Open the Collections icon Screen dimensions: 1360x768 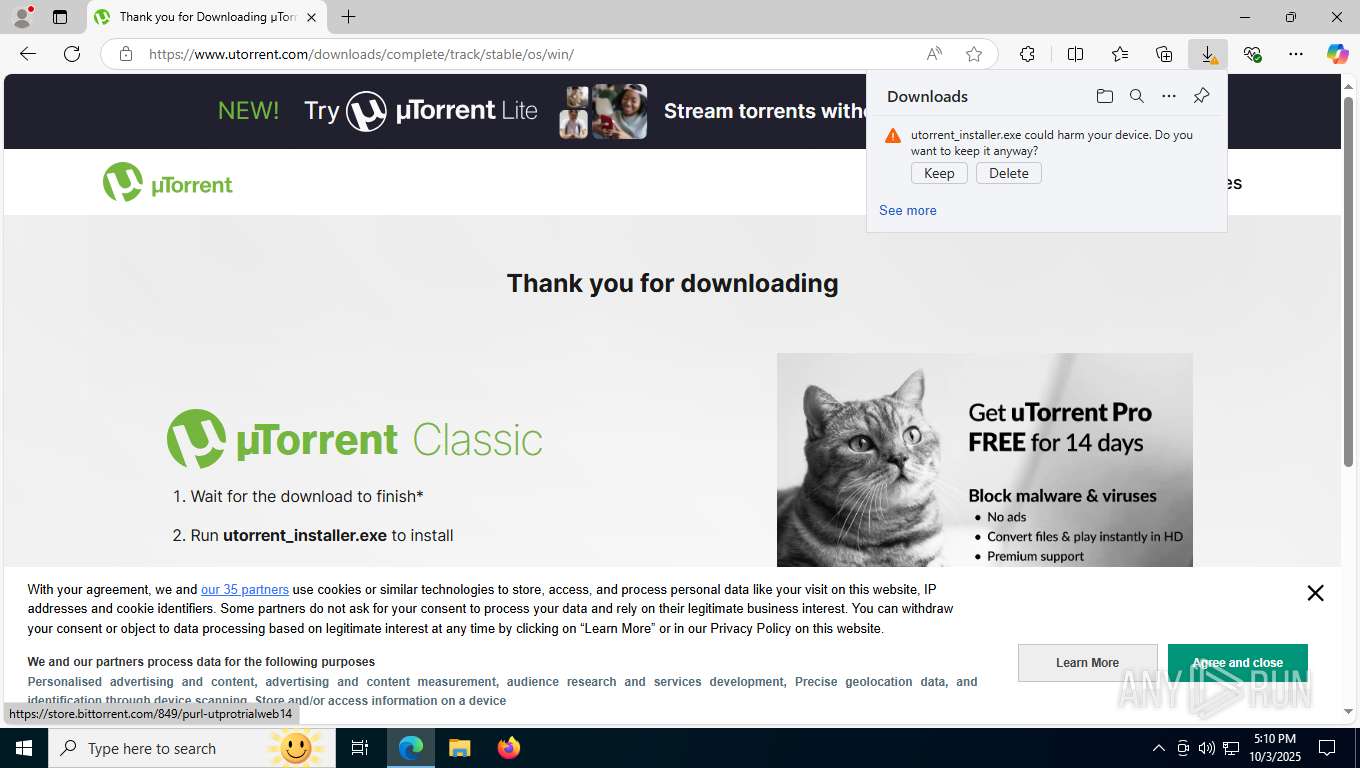1164,54
